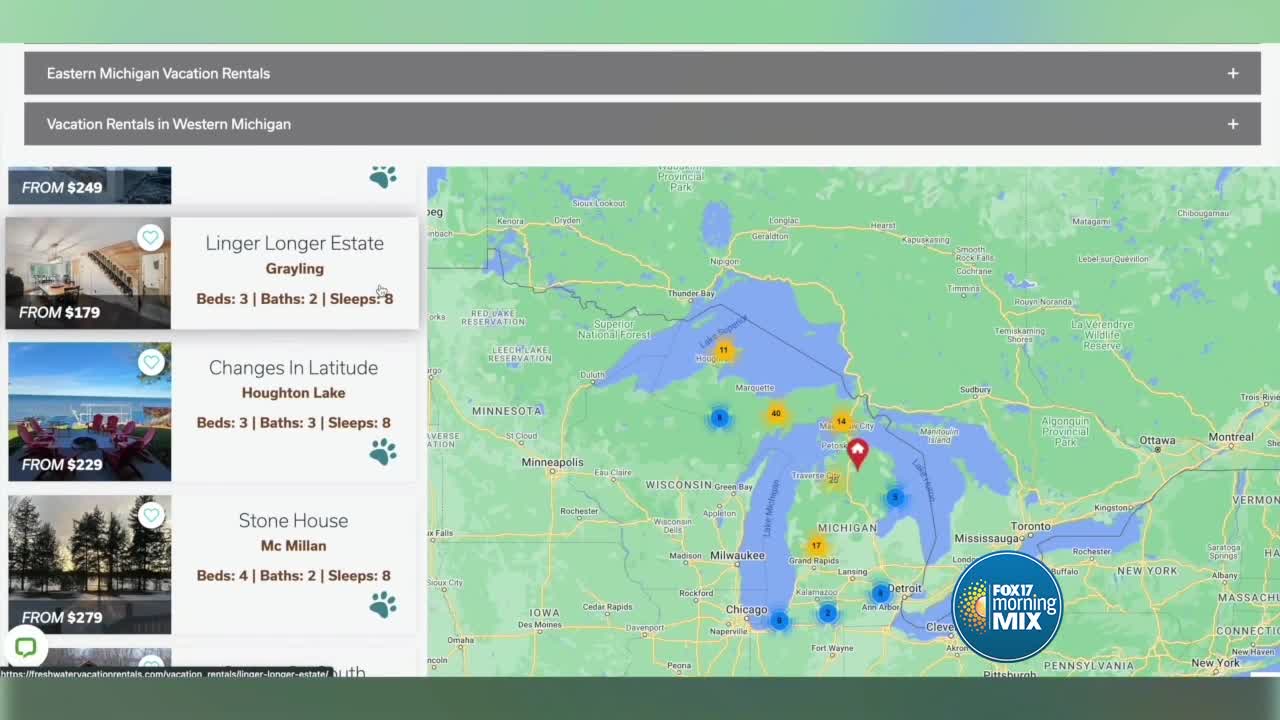Toggle favorite heart on Changes In Latitude
The image size is (1280, 720).
151,362
